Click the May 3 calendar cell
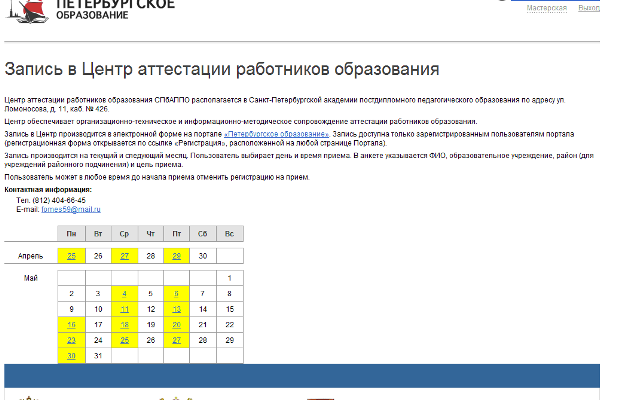This screenshot has height=400, width=623. (x=98, y=294)
